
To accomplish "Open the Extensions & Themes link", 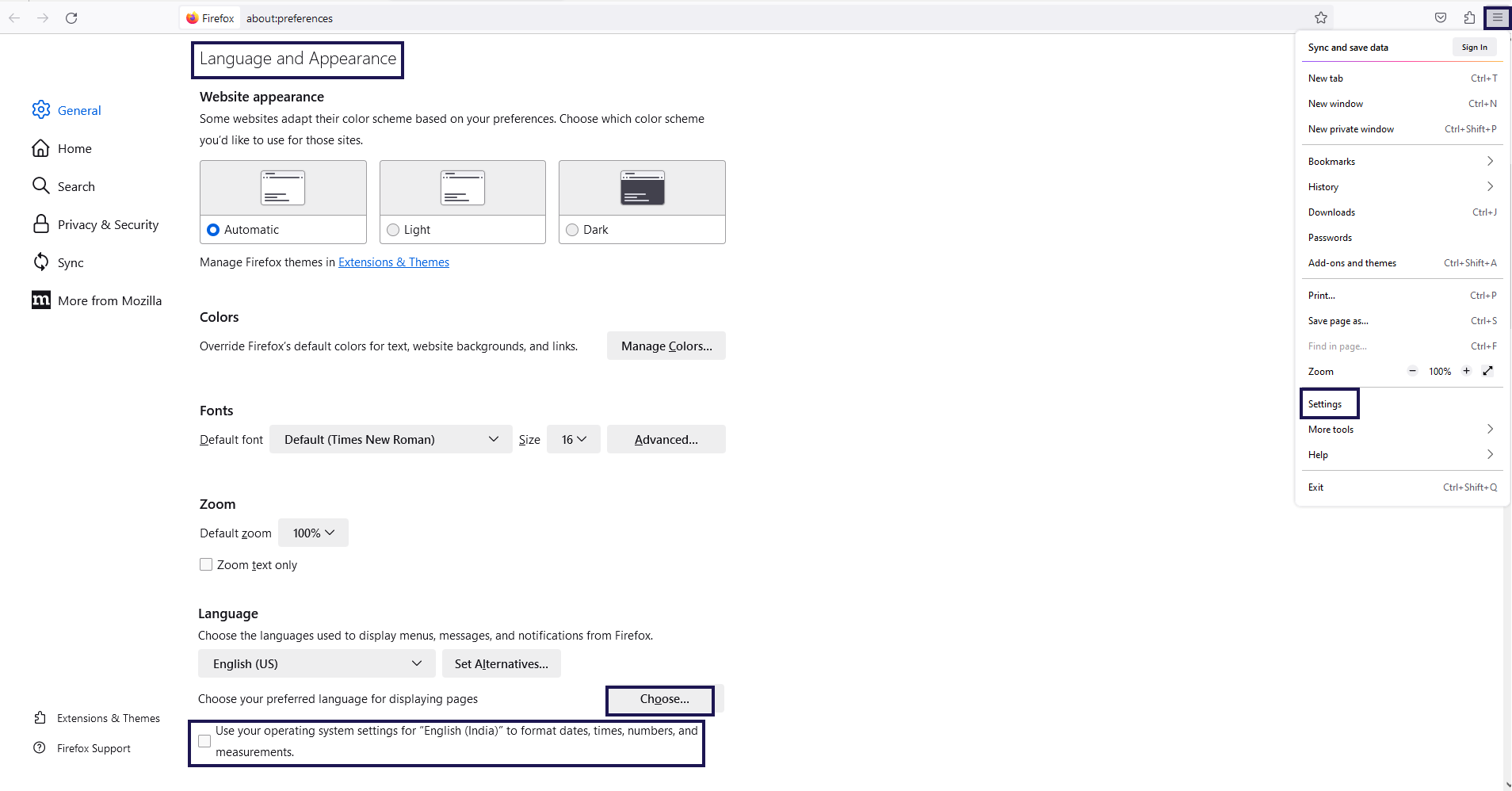I will click(394, 262).
